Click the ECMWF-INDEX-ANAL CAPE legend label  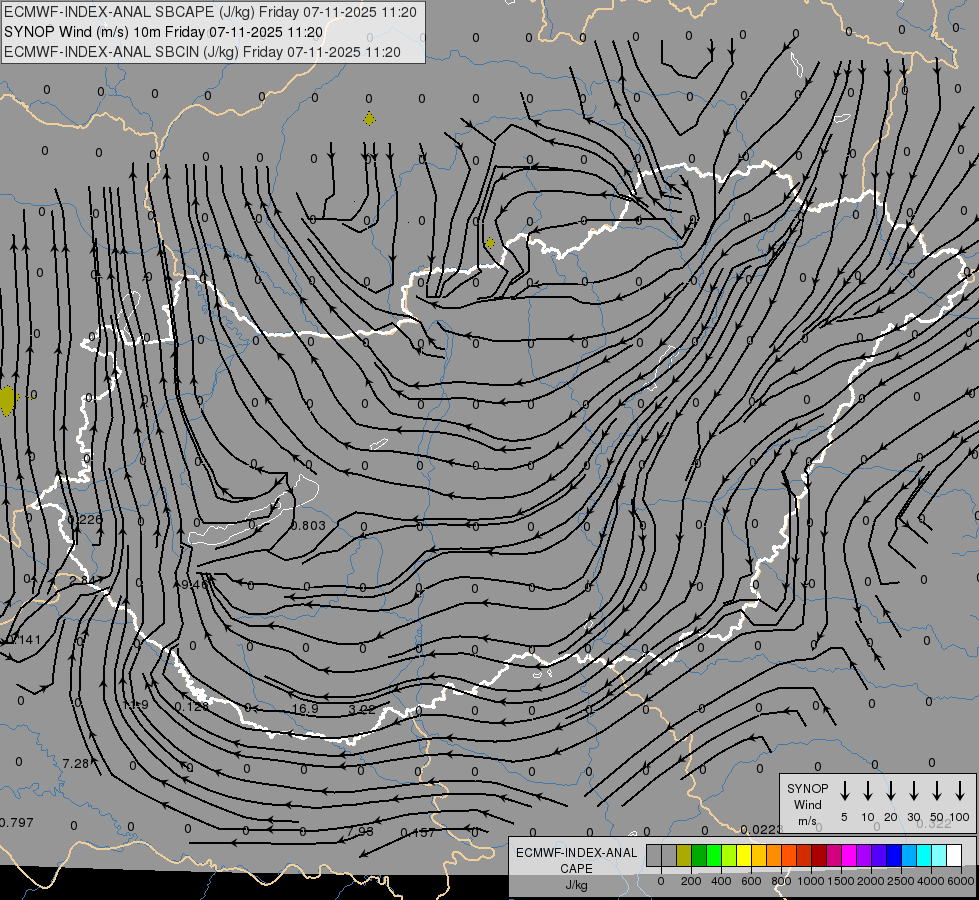[576, 861]
